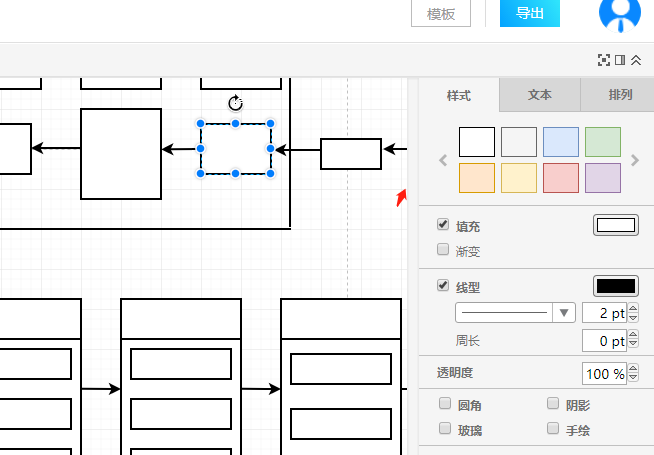
Task: Enable the 手绘 sketch checkbox
Action: [x=553, y=428]
